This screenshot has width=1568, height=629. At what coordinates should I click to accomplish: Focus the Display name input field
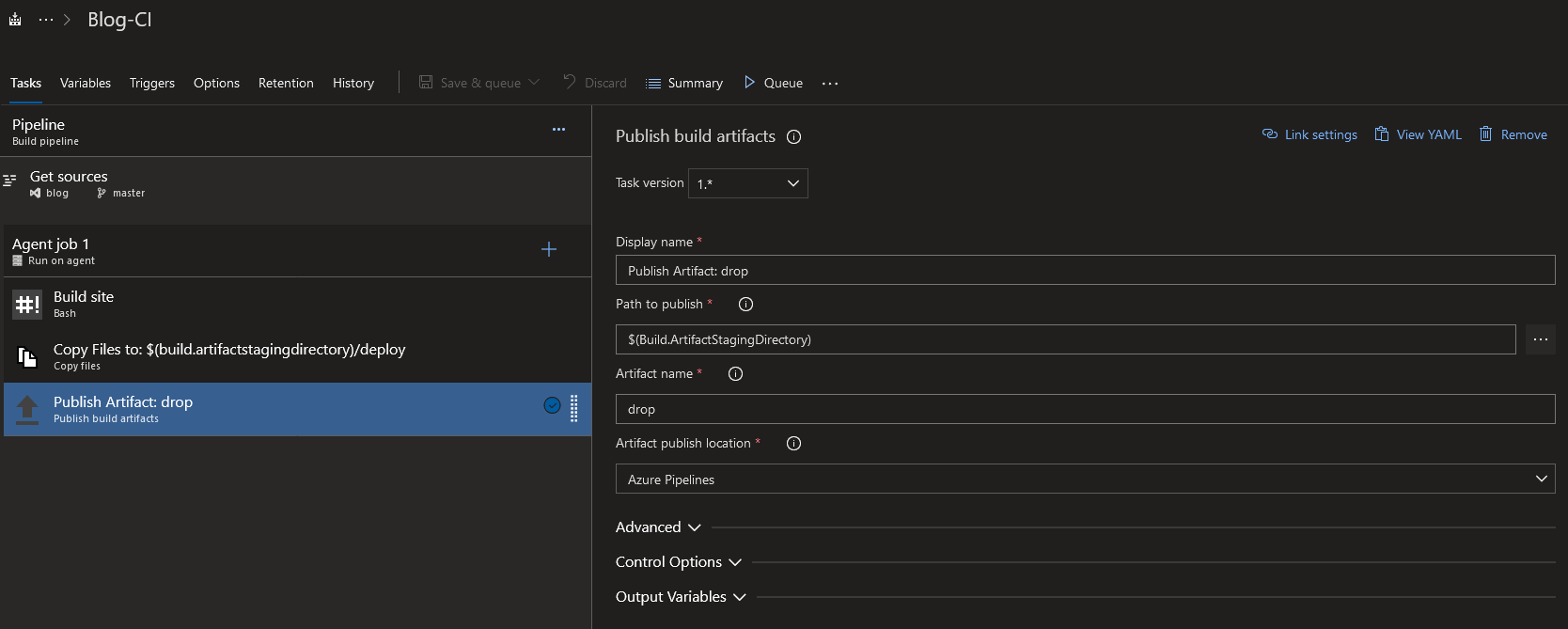pos(1086,270)
